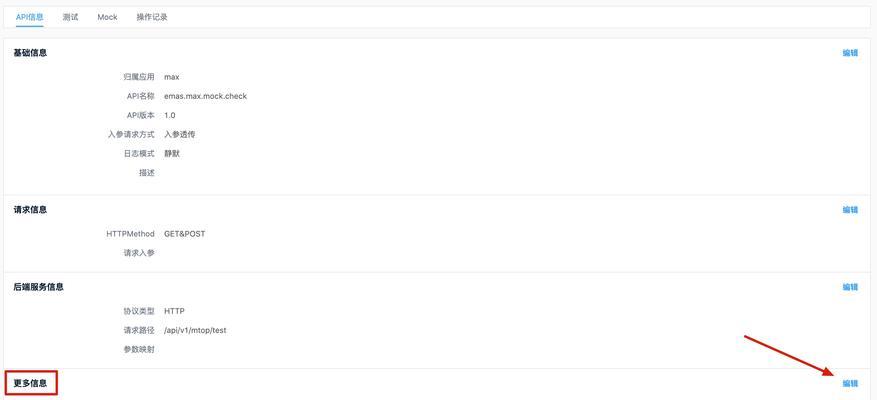This screenshot has width=877, height=400.
Task: Click the API版本 value 1.0
Action: tap(169, 115)
